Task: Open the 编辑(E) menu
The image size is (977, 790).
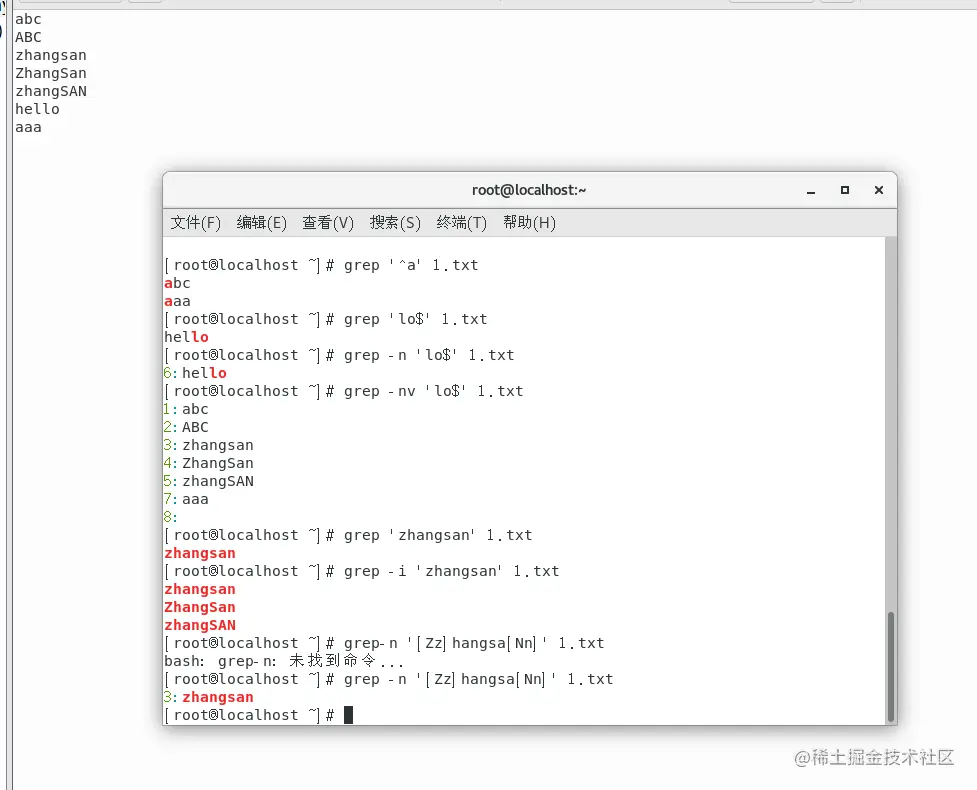Action: coord(262,222)
